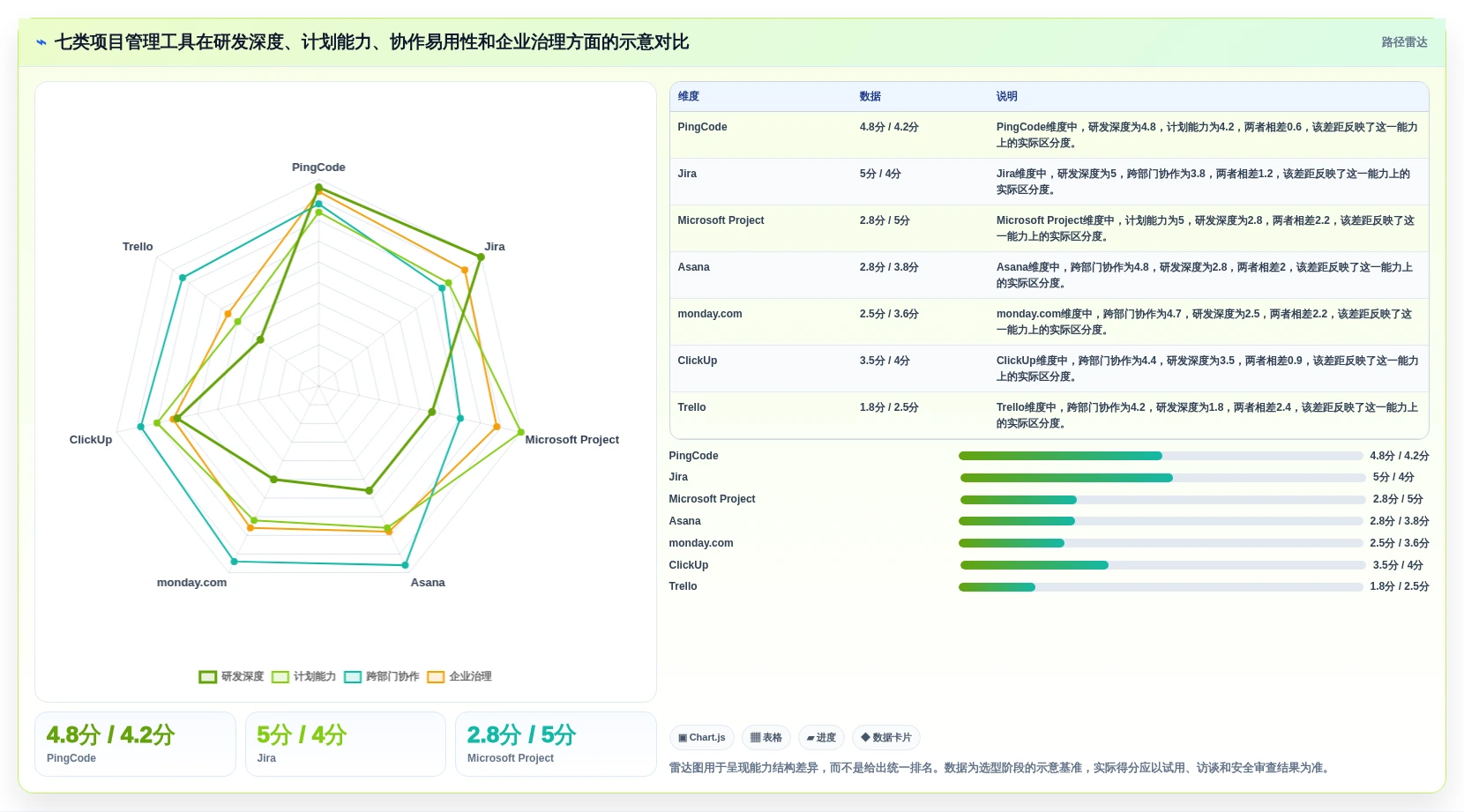The height and width of the screenshot is (812, 1464).
Task: Click the 说明 column header
Action: 1006,96
